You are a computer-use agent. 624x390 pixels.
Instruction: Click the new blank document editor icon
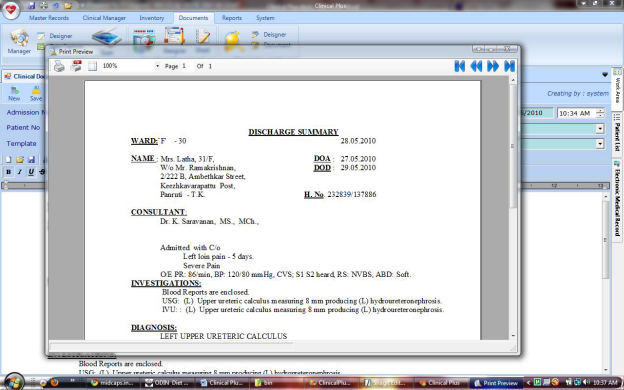coord(8,160)
